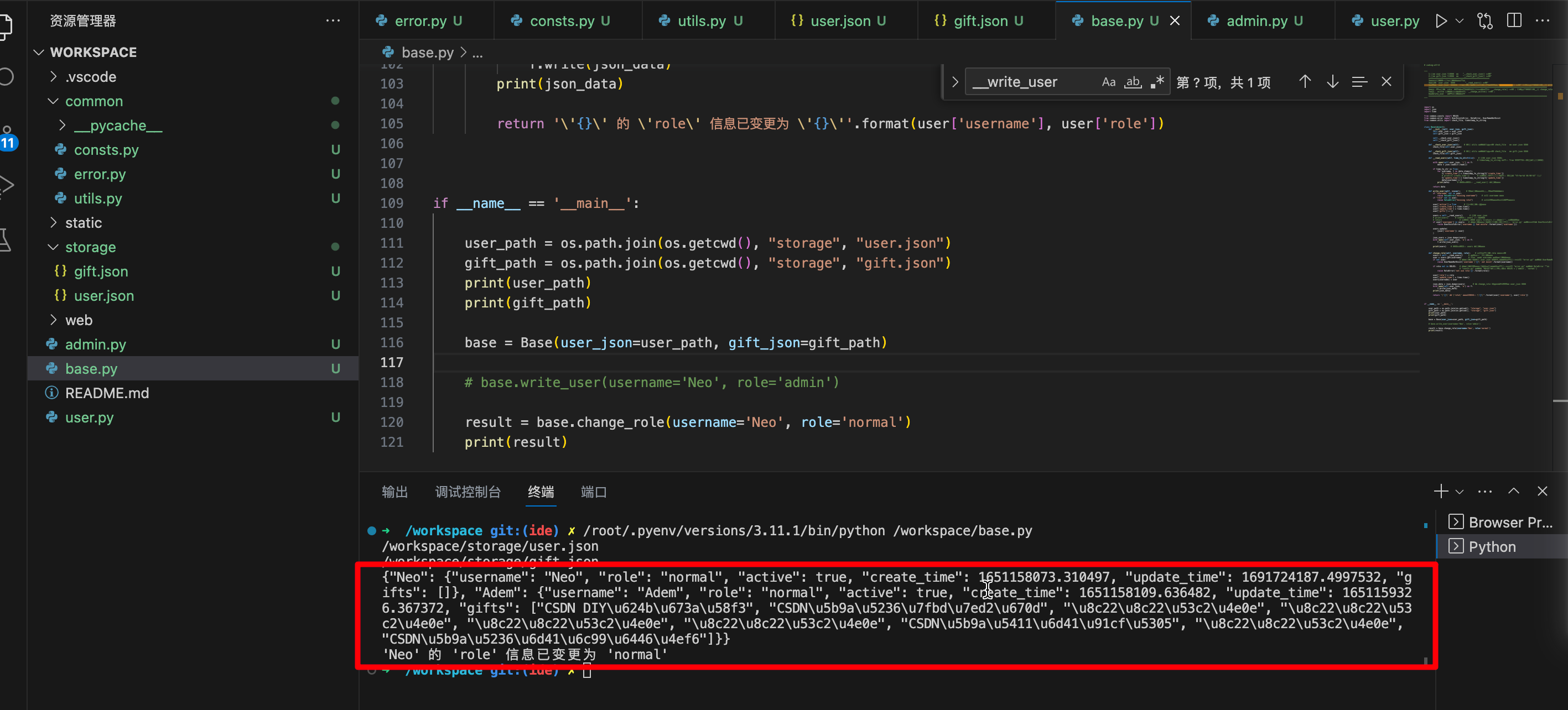Open user.py in explorer tree
Image resolution: width=1568 pixels, height=710 pixels.
click(x=194, y=417)
